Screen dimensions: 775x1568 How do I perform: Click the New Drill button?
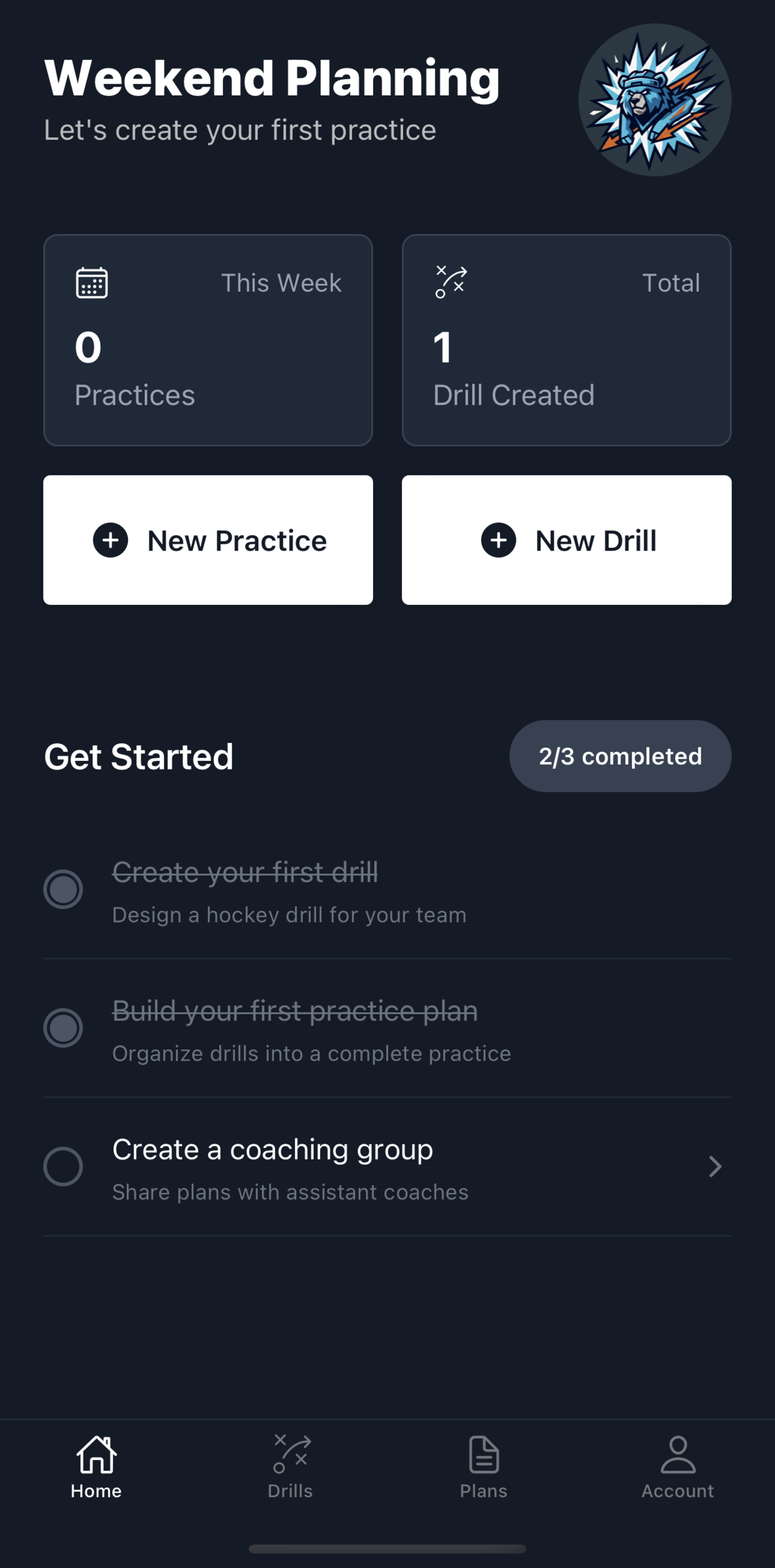(566, 540)
